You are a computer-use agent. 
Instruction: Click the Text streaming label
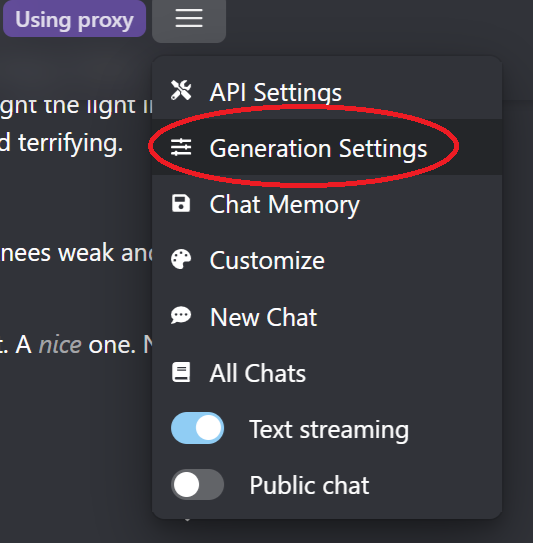click(329, 429)
